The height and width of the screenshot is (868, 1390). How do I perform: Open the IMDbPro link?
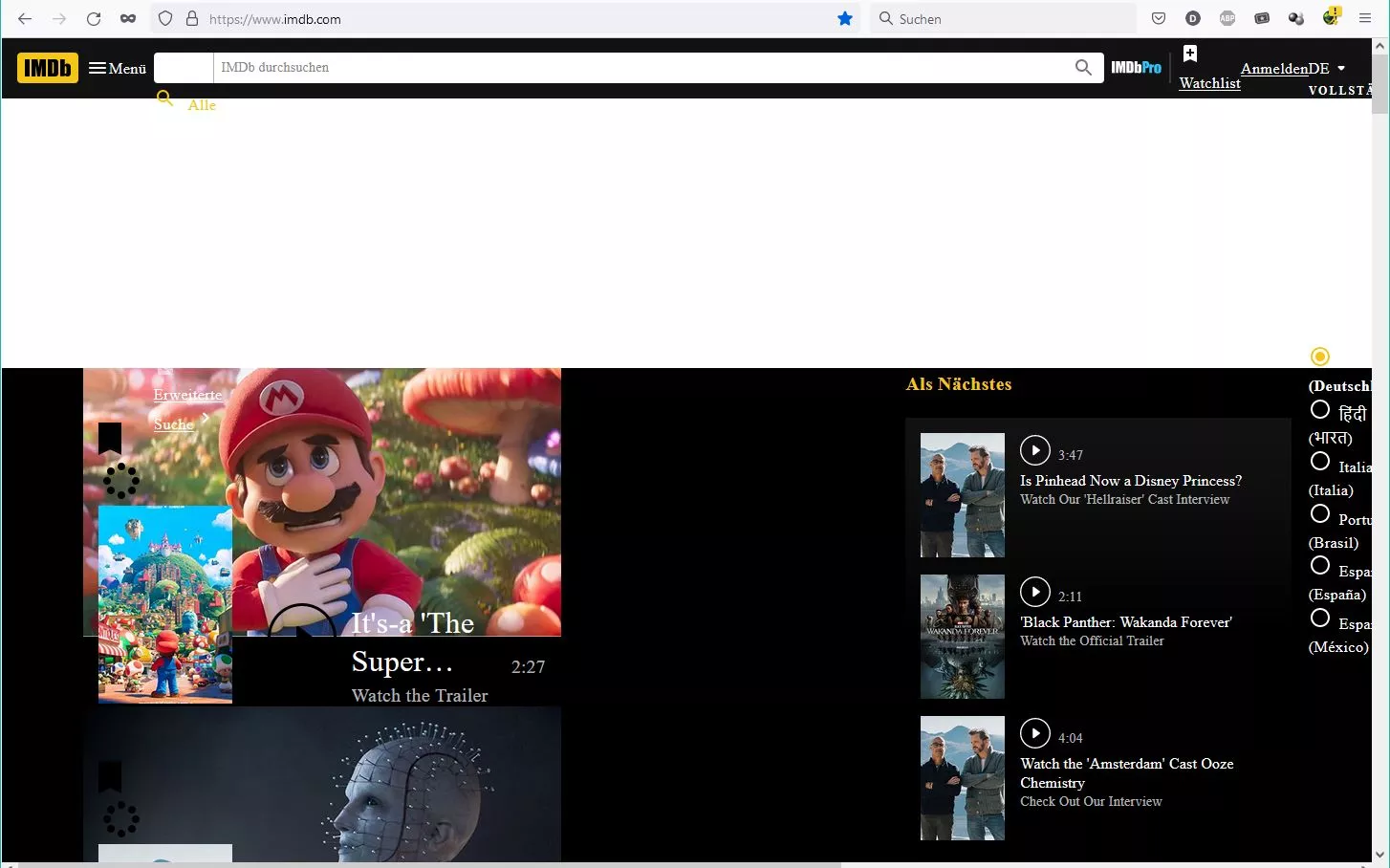coord(1136,68)
